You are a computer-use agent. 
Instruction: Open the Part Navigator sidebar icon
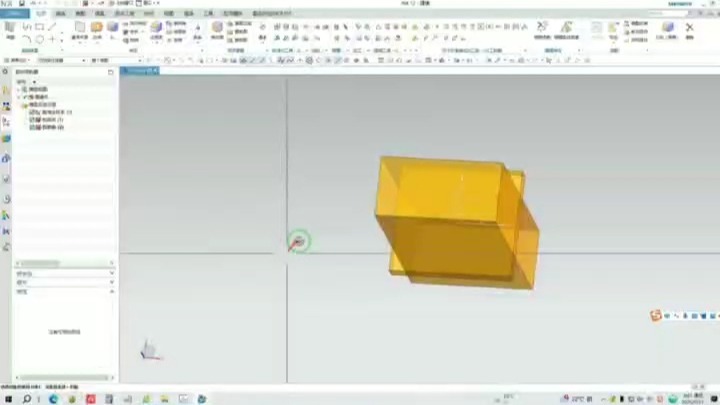[6, 122]
